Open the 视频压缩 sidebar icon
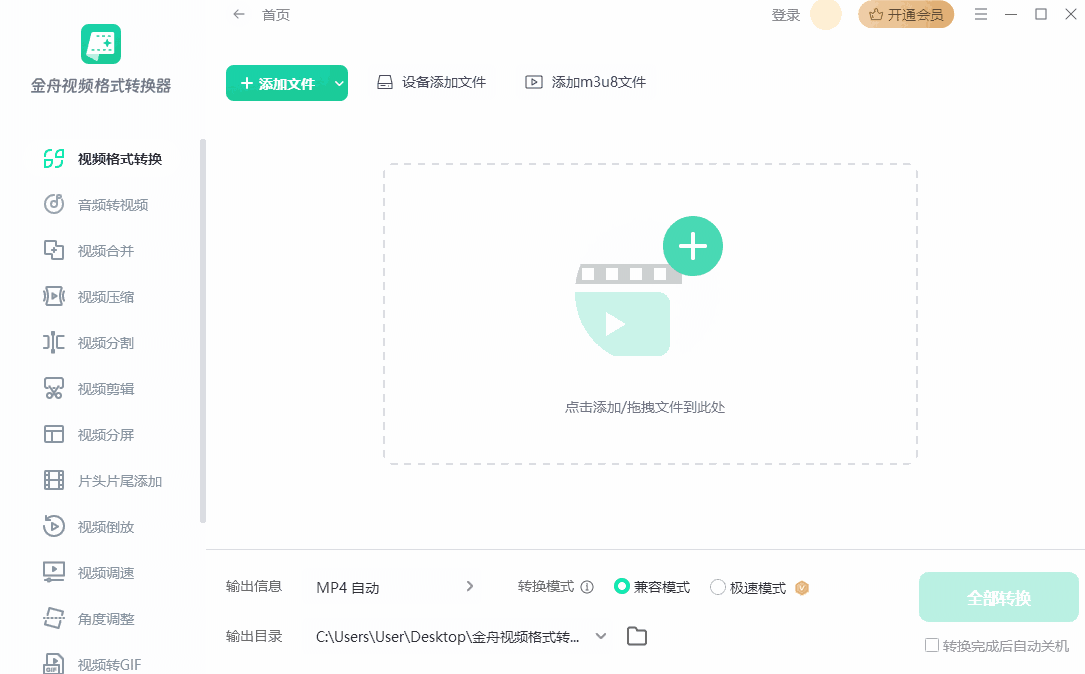The image size is (1085, 674). tap(54, 296)
